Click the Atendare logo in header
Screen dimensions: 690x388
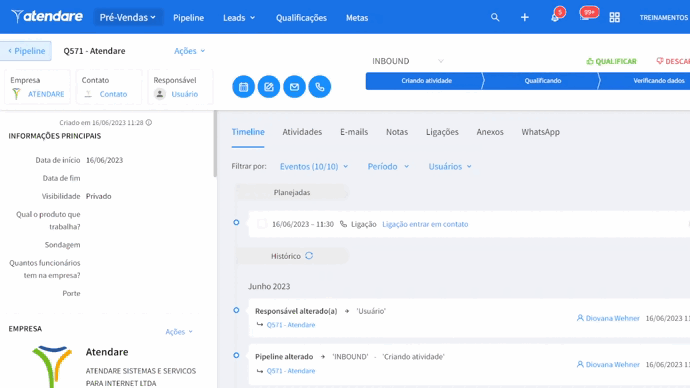coord(47,17)
